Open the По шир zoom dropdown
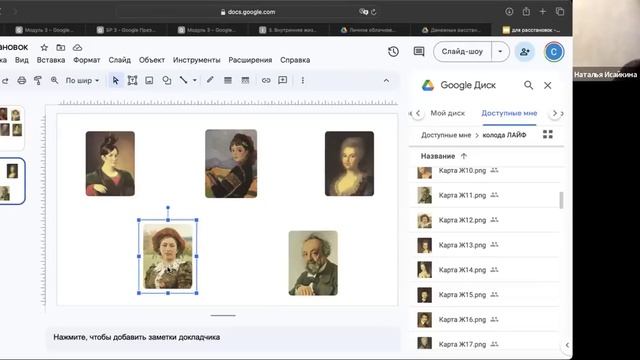The image size is (640, 360). click(82, 81)
